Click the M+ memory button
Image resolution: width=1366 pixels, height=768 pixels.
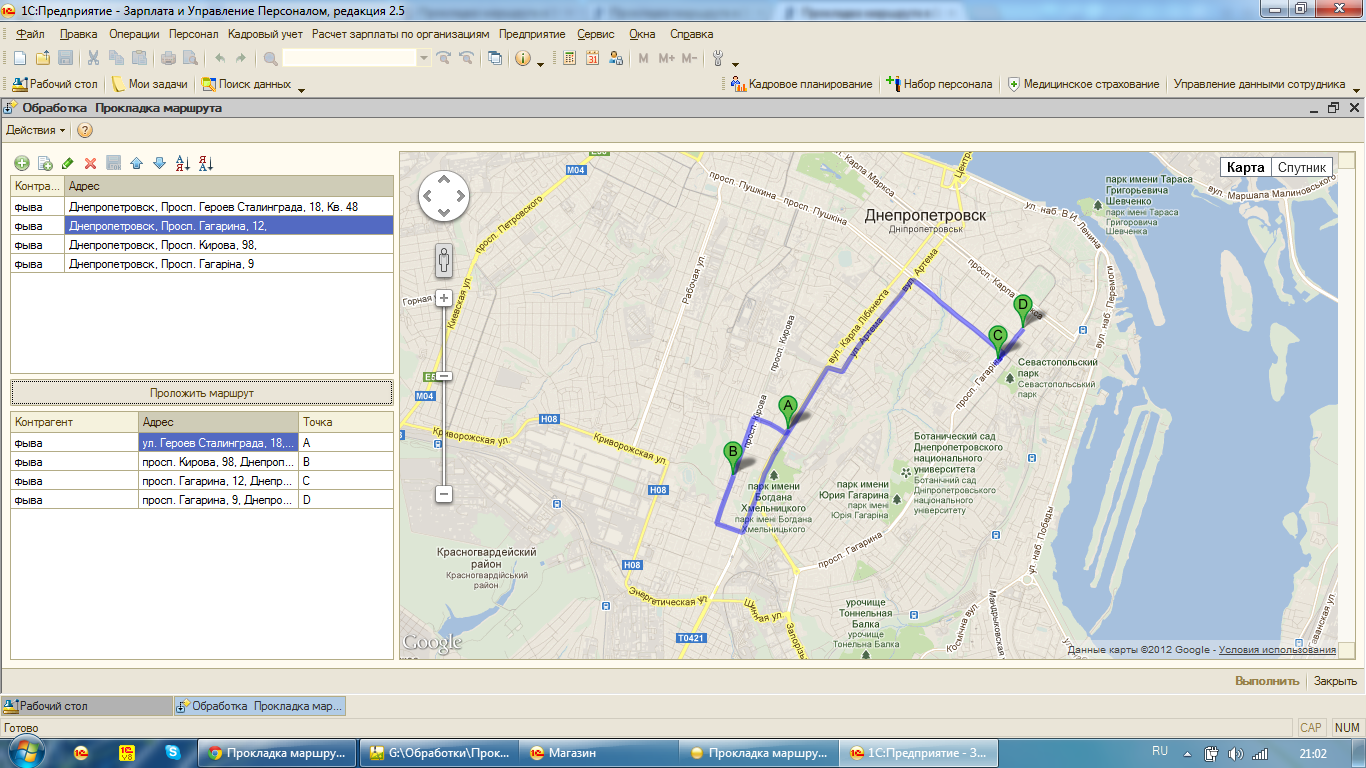(666, 58)
